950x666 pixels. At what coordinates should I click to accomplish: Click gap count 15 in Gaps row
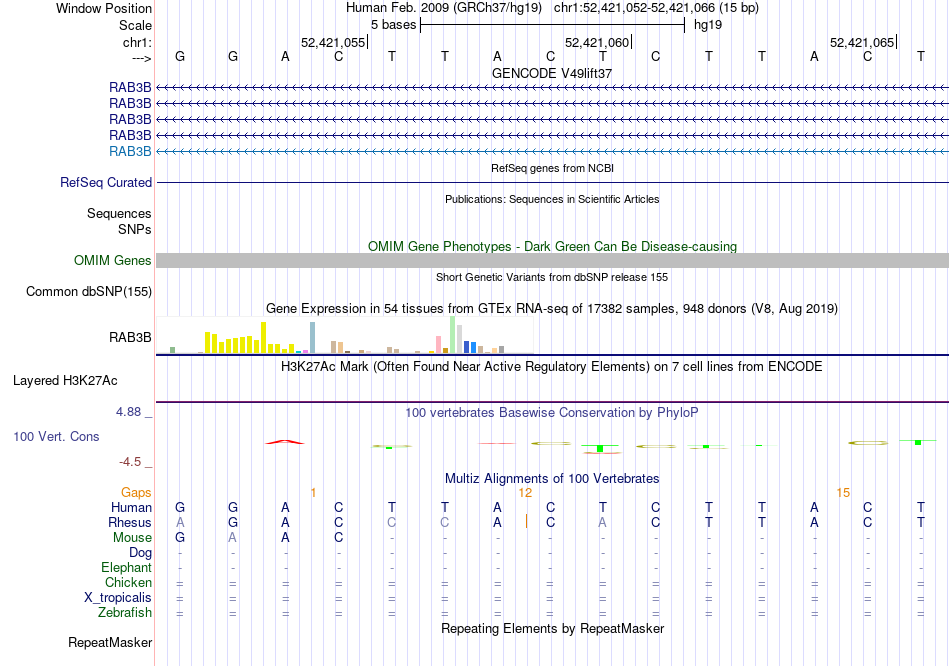point(843,493)
